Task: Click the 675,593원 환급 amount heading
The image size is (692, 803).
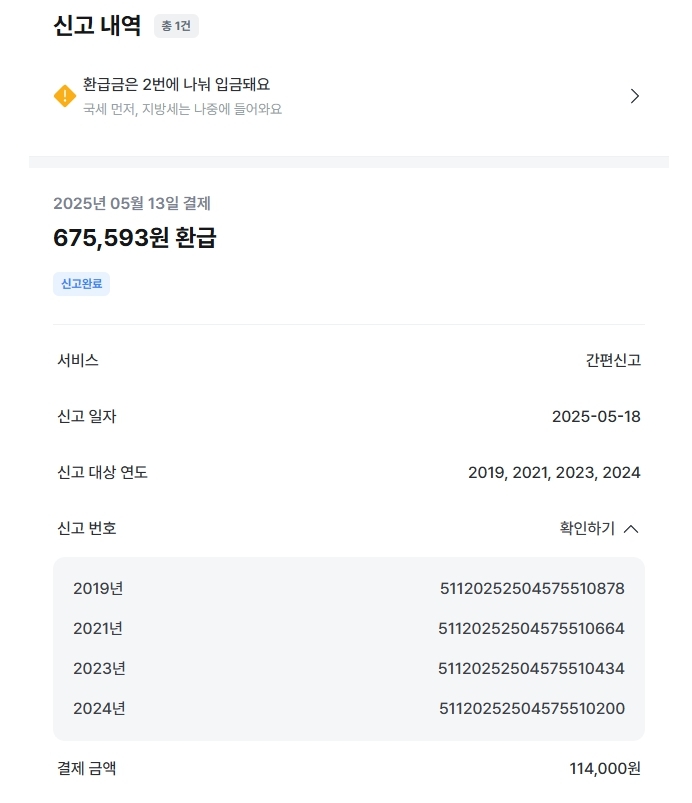Action: [135, 238]
